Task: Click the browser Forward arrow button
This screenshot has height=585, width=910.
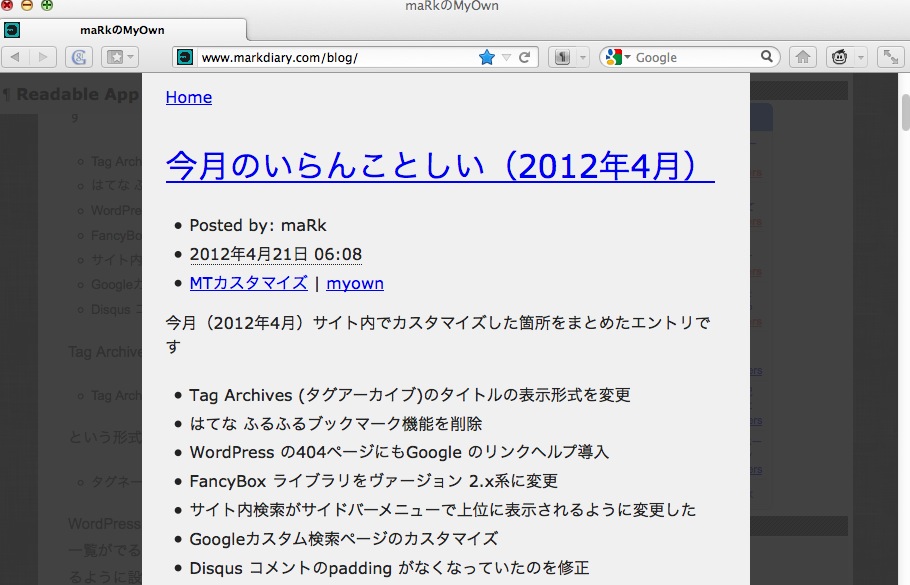Action: [43, 57]
